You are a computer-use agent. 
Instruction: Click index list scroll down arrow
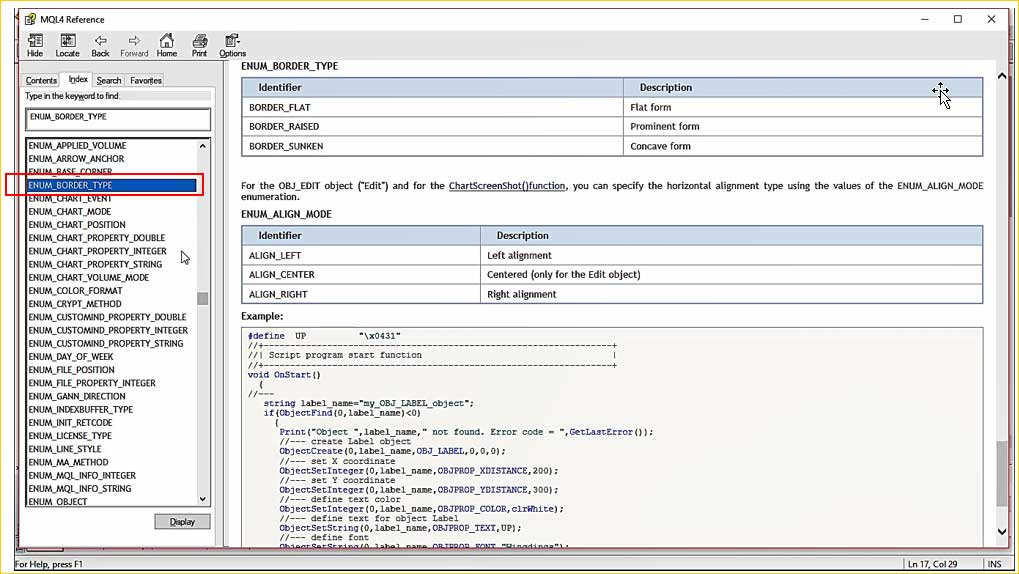coord(203,499)
